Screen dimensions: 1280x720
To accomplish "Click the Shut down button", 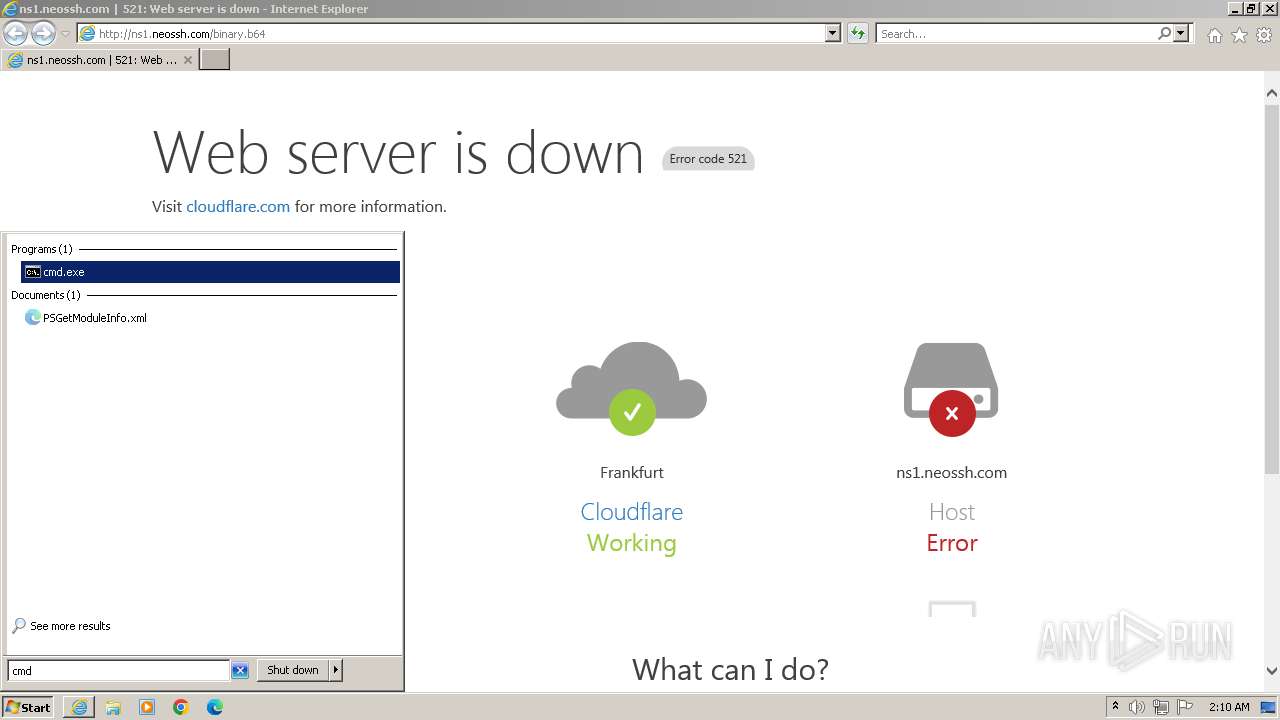I will tap(293, 671).
